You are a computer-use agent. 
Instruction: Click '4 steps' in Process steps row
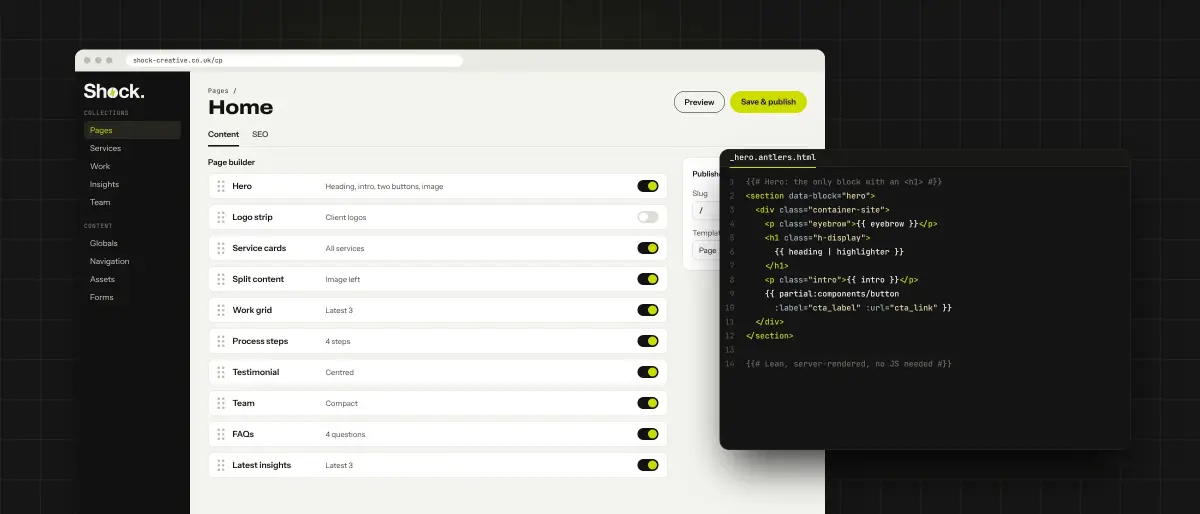(338, 341)
